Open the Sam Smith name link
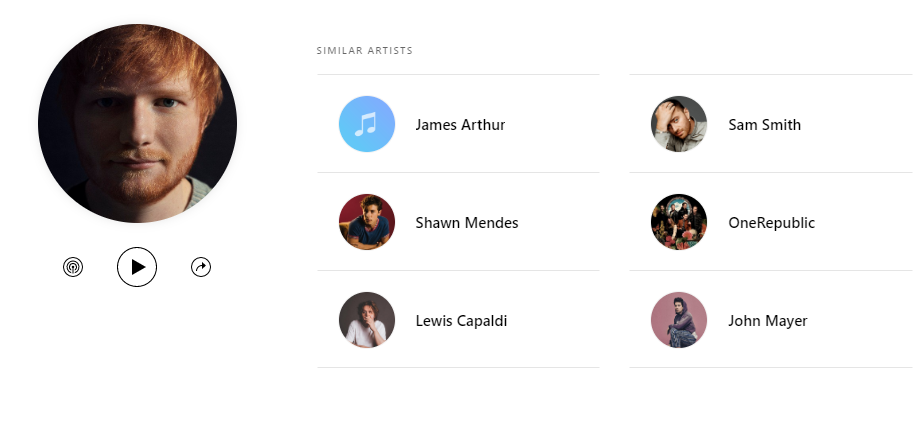Screen dimensions: 922x423 pyautogui.click(x=764, y=125)
